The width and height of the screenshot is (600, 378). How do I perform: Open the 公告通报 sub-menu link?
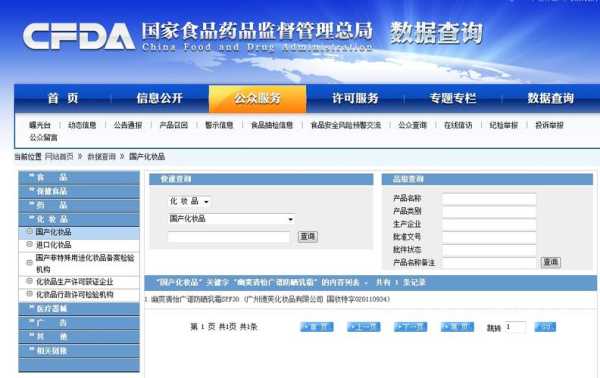click(x=128, y=125)
